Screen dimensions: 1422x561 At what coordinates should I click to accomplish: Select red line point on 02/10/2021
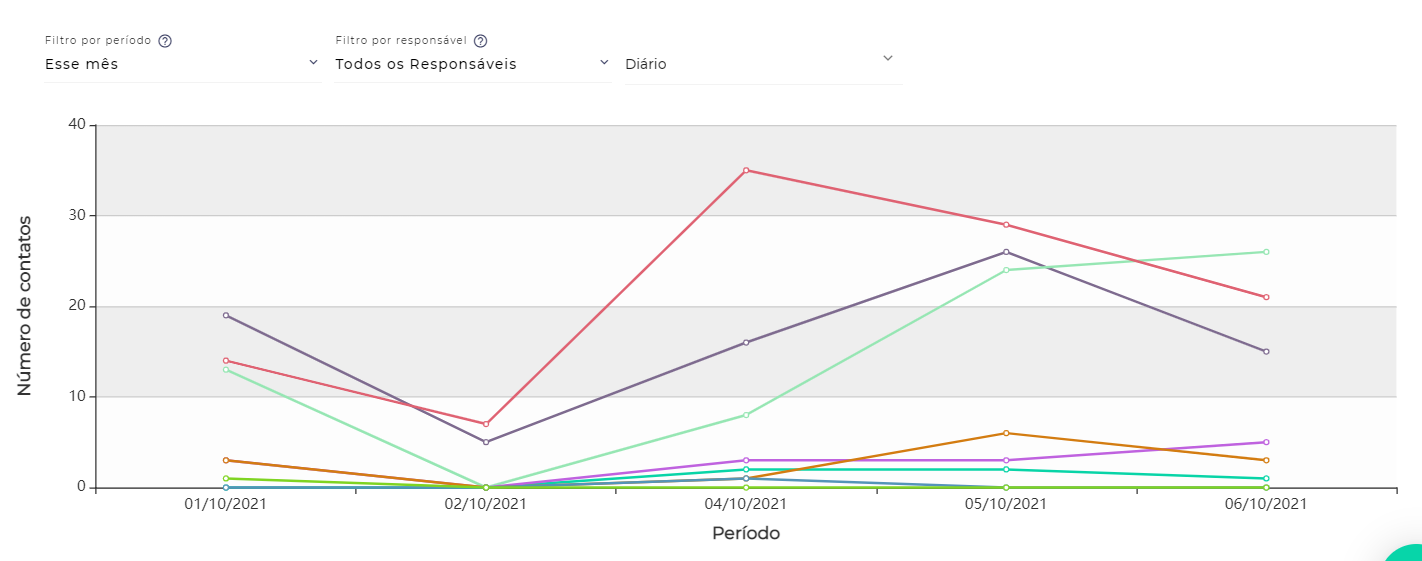tap(486, 424)
